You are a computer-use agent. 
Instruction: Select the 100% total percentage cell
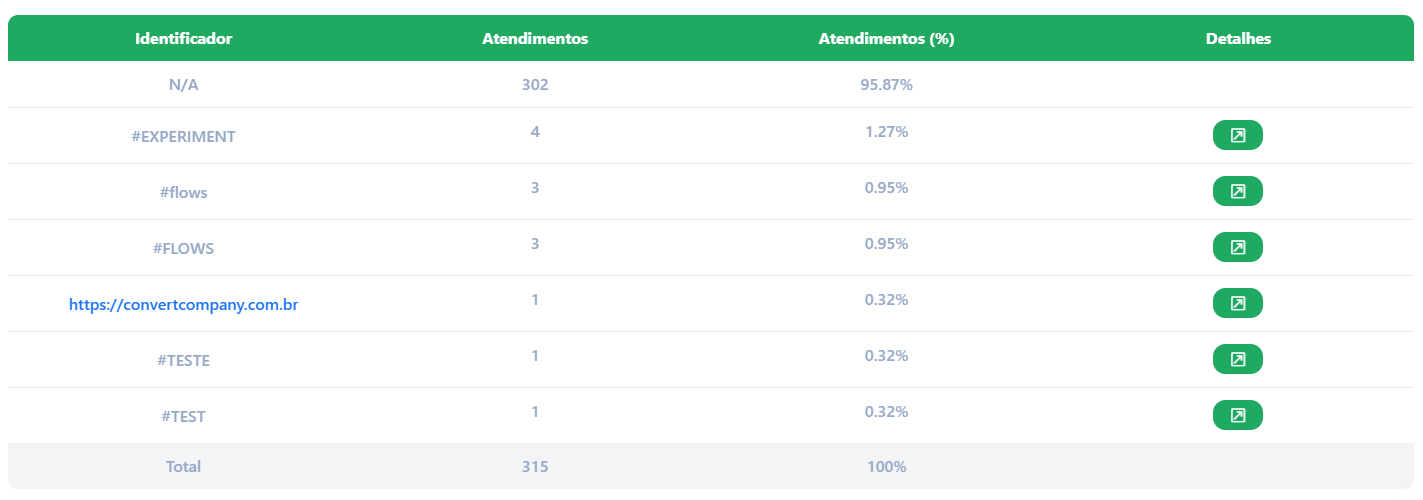[887, 466]
